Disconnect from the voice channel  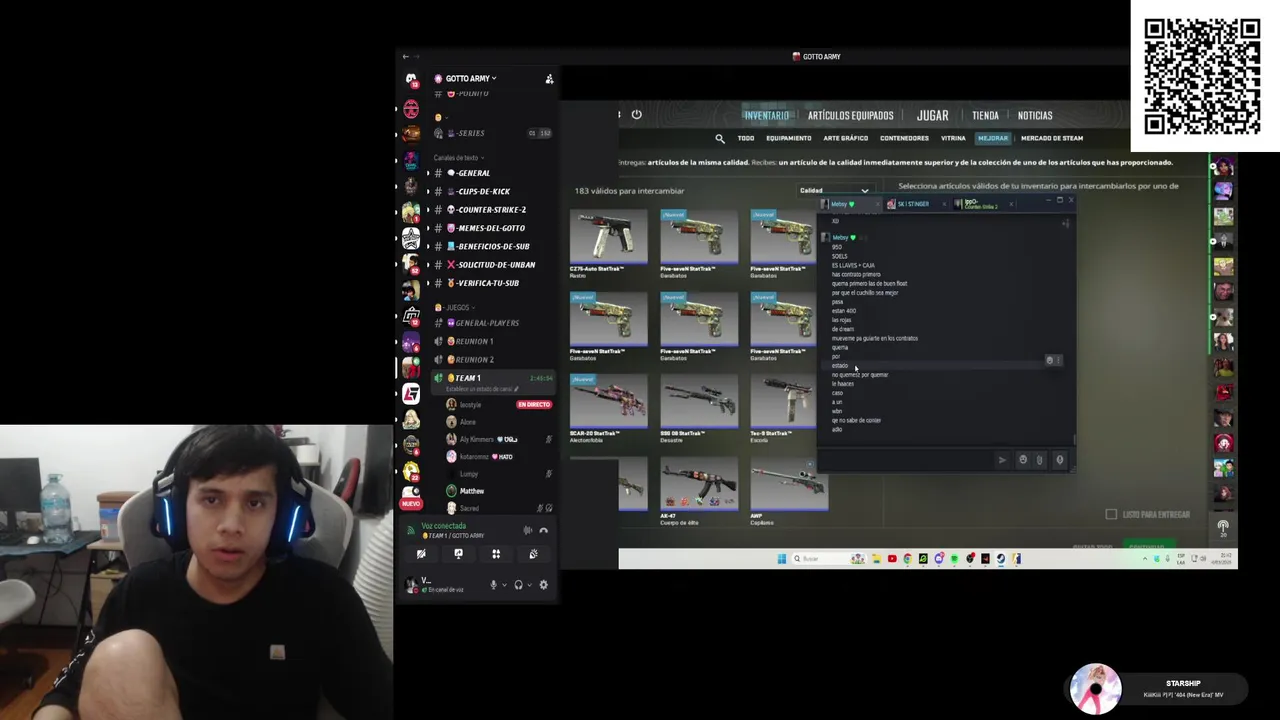(544, 530)
